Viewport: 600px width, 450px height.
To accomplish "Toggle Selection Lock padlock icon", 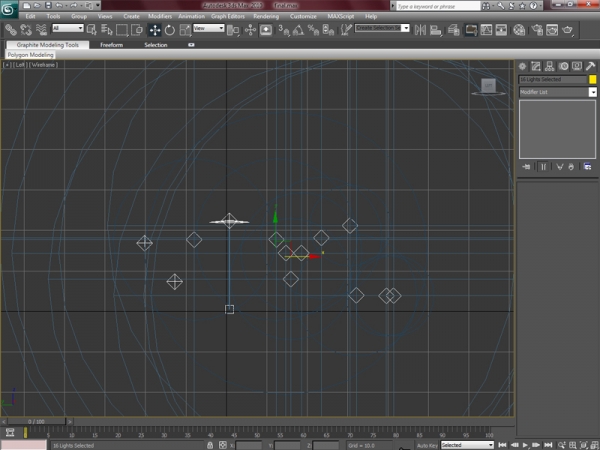I will pos(210,445).
